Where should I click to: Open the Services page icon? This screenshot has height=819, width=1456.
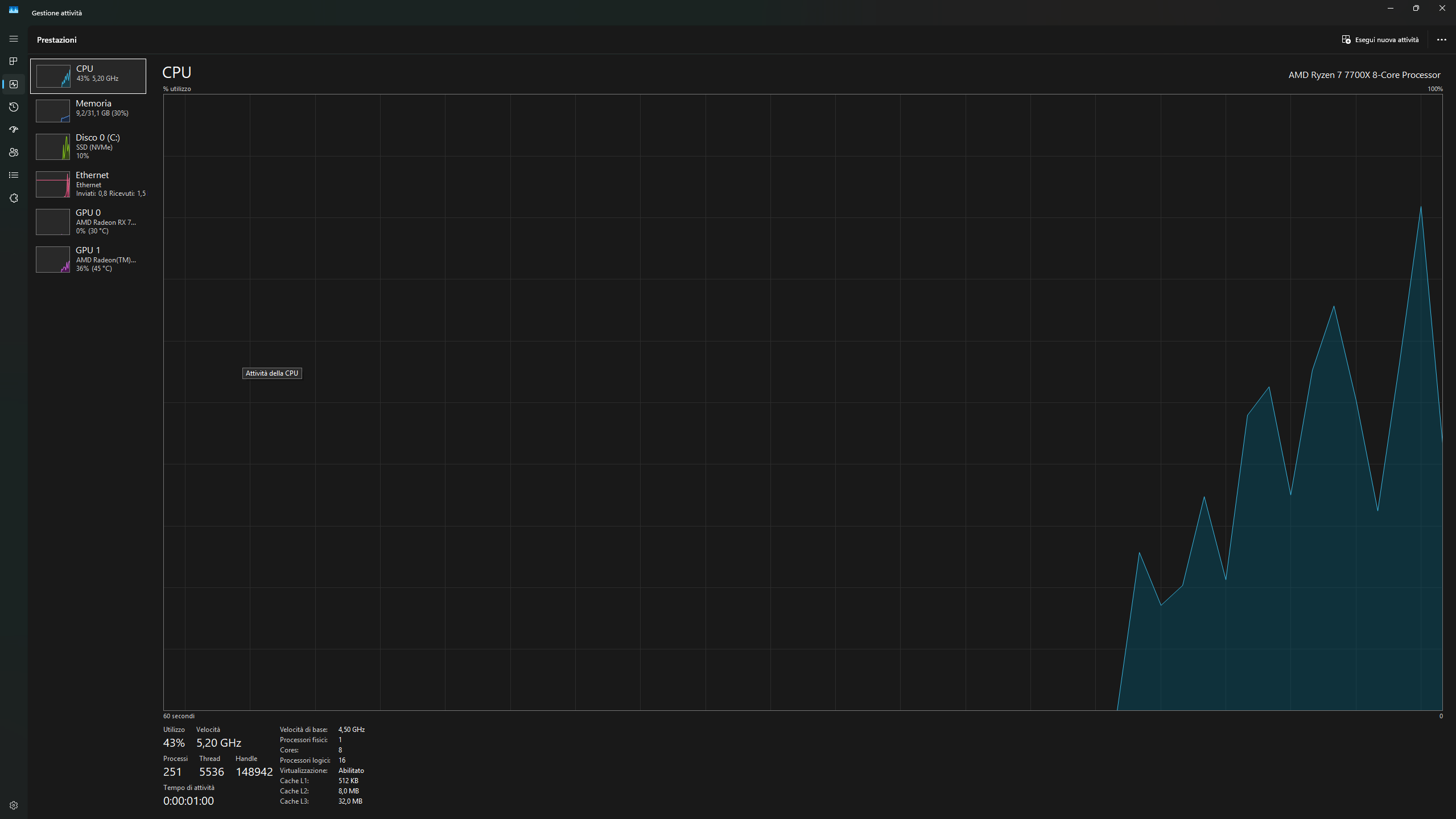[x=14, y=198]
